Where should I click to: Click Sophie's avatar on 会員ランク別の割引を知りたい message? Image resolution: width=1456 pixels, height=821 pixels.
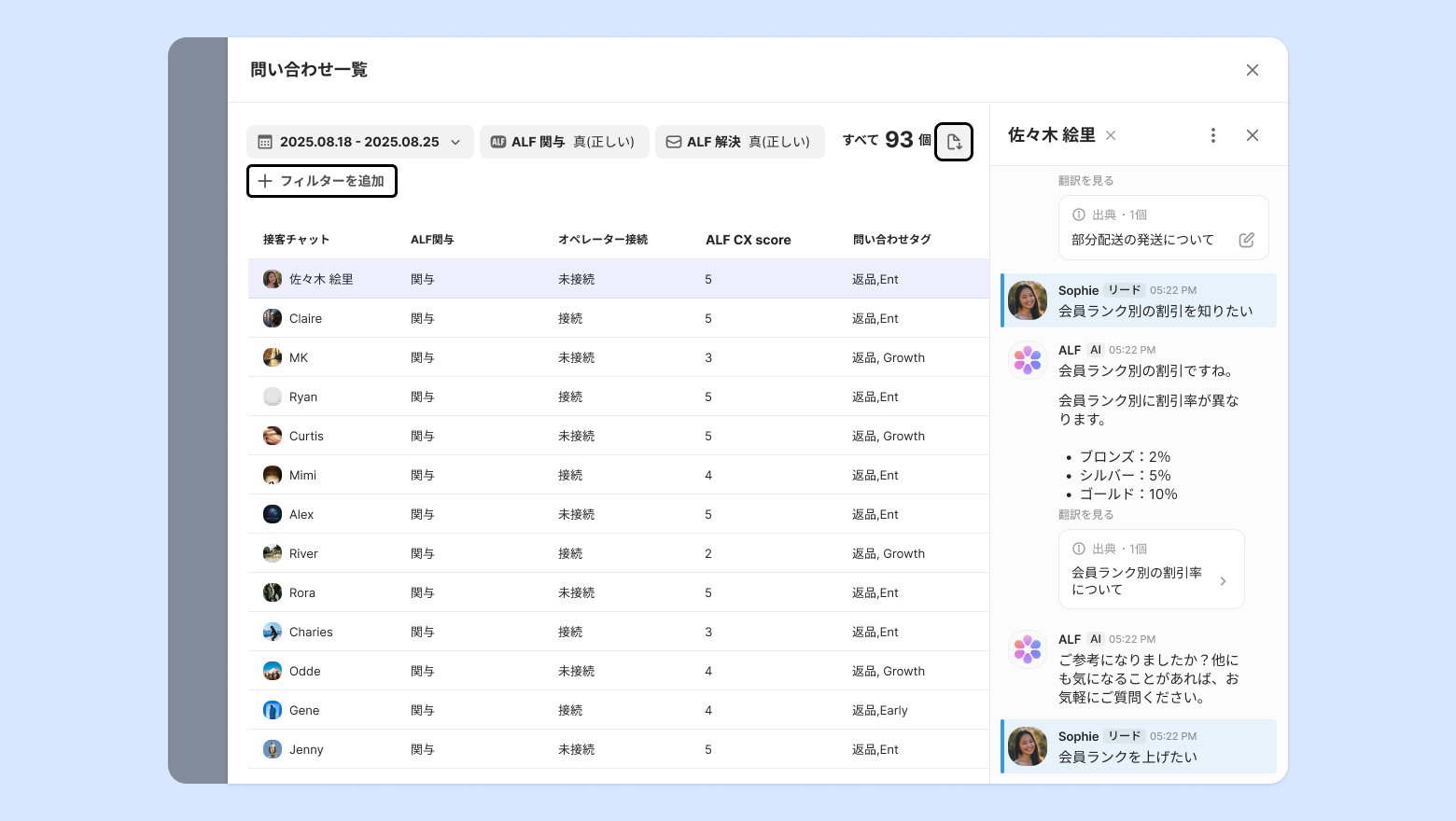(x=1028, y=300)
